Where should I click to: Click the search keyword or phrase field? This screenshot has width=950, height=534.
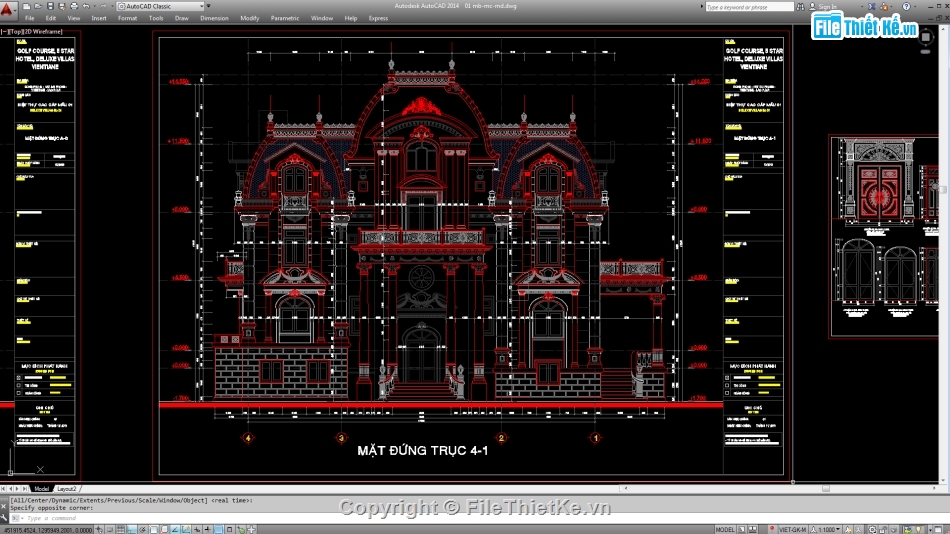[749, 7]
